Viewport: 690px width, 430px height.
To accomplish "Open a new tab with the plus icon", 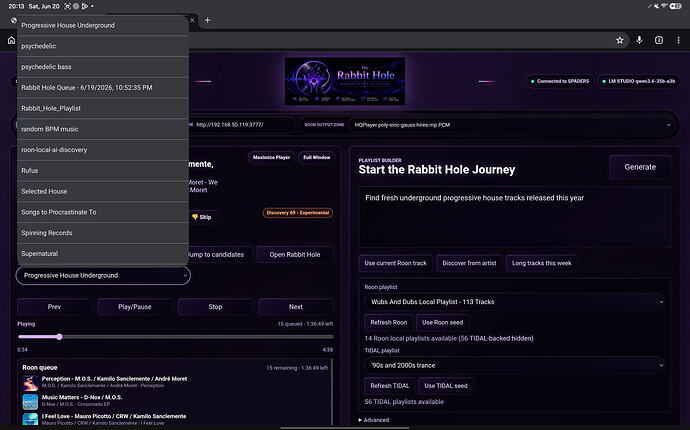I will pos(207,20).
